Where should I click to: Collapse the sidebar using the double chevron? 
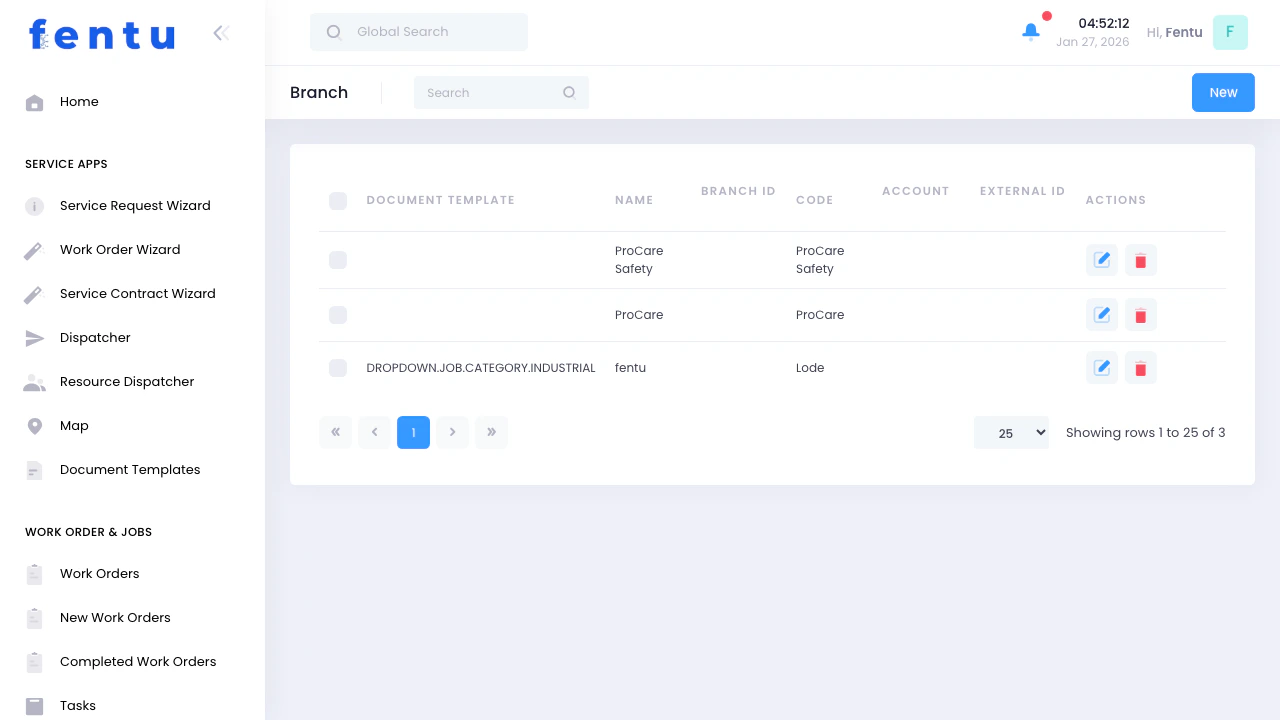[x=220, y=32]
